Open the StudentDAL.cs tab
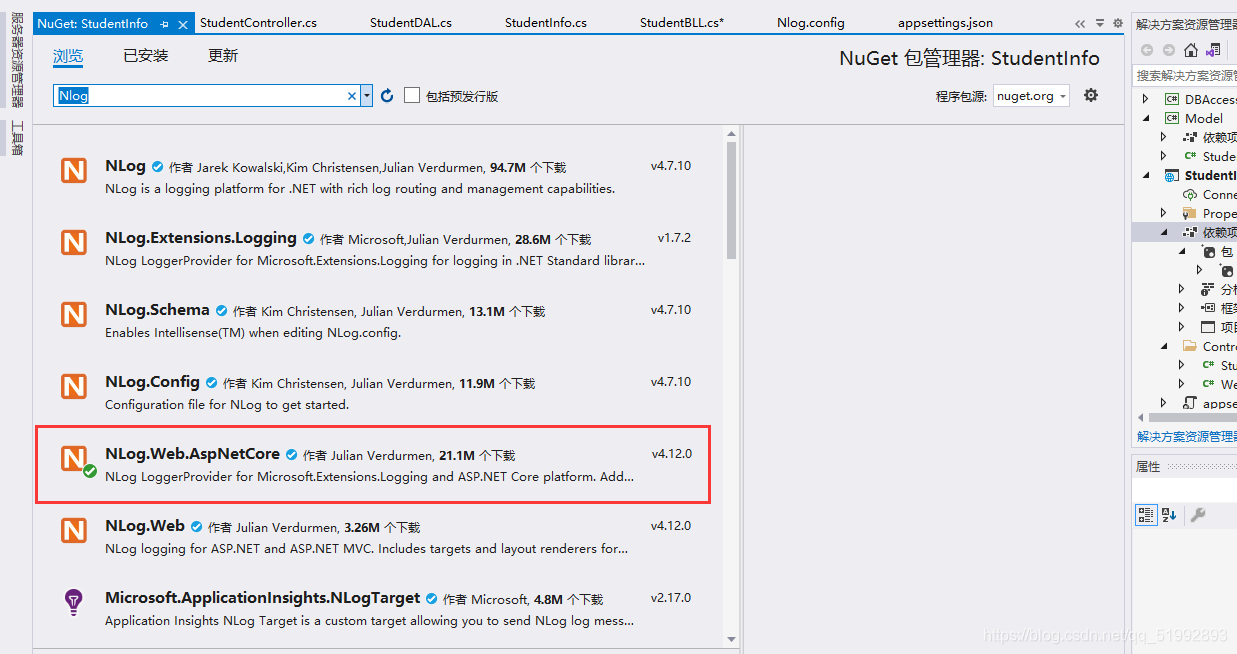 [x=411, y=23]
